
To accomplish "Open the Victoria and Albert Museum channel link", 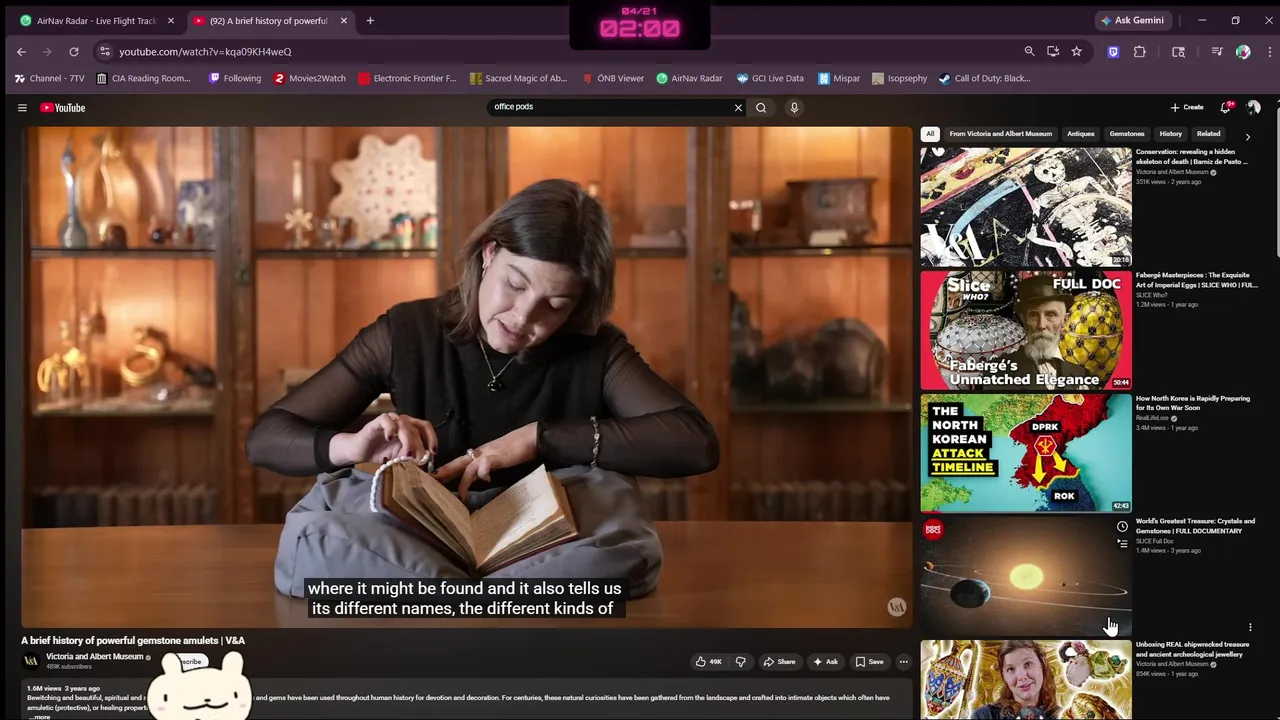I will pyautogui.click(x=94, y=657).
